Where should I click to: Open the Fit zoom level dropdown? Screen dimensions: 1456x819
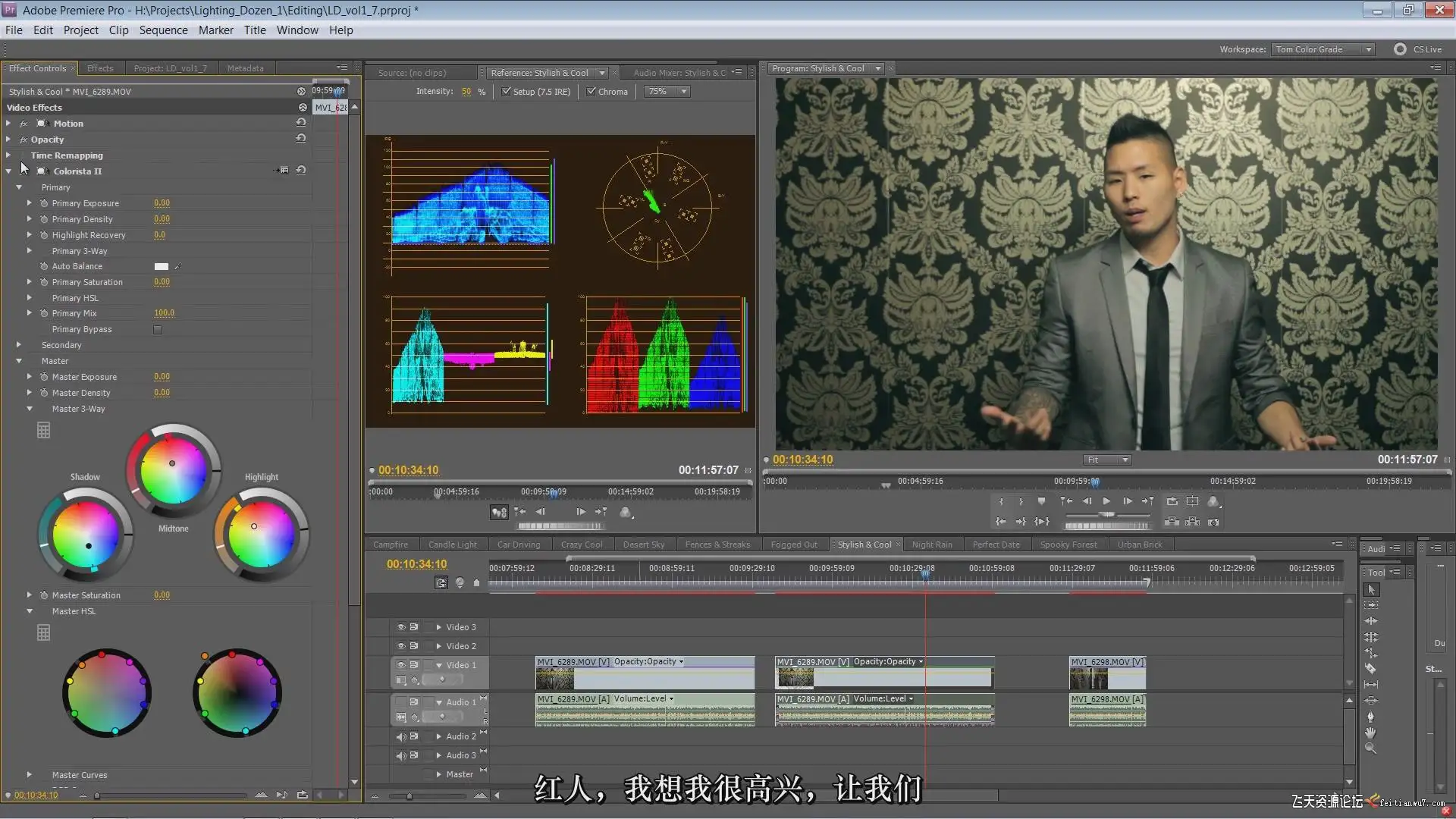[1107, 460]
